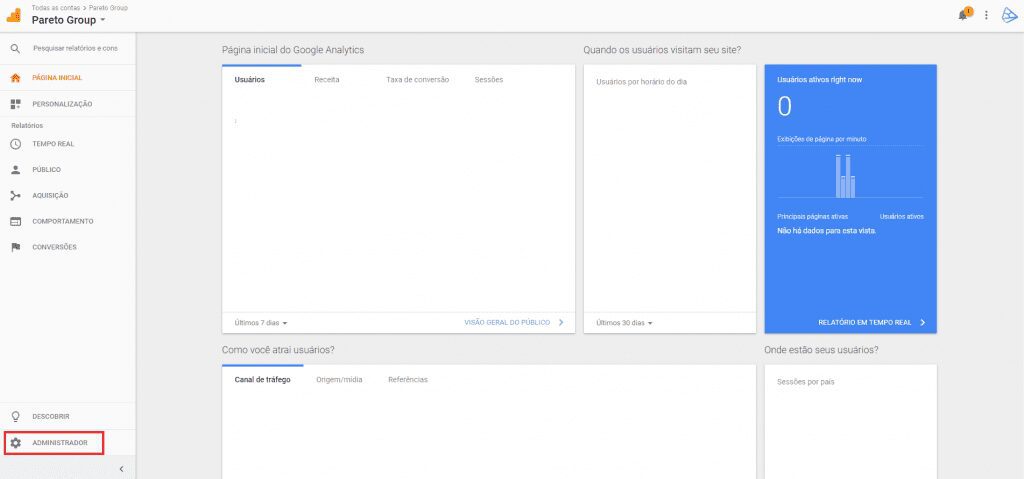
Task: Open Personalização dashboard icon
Action: 15,104
